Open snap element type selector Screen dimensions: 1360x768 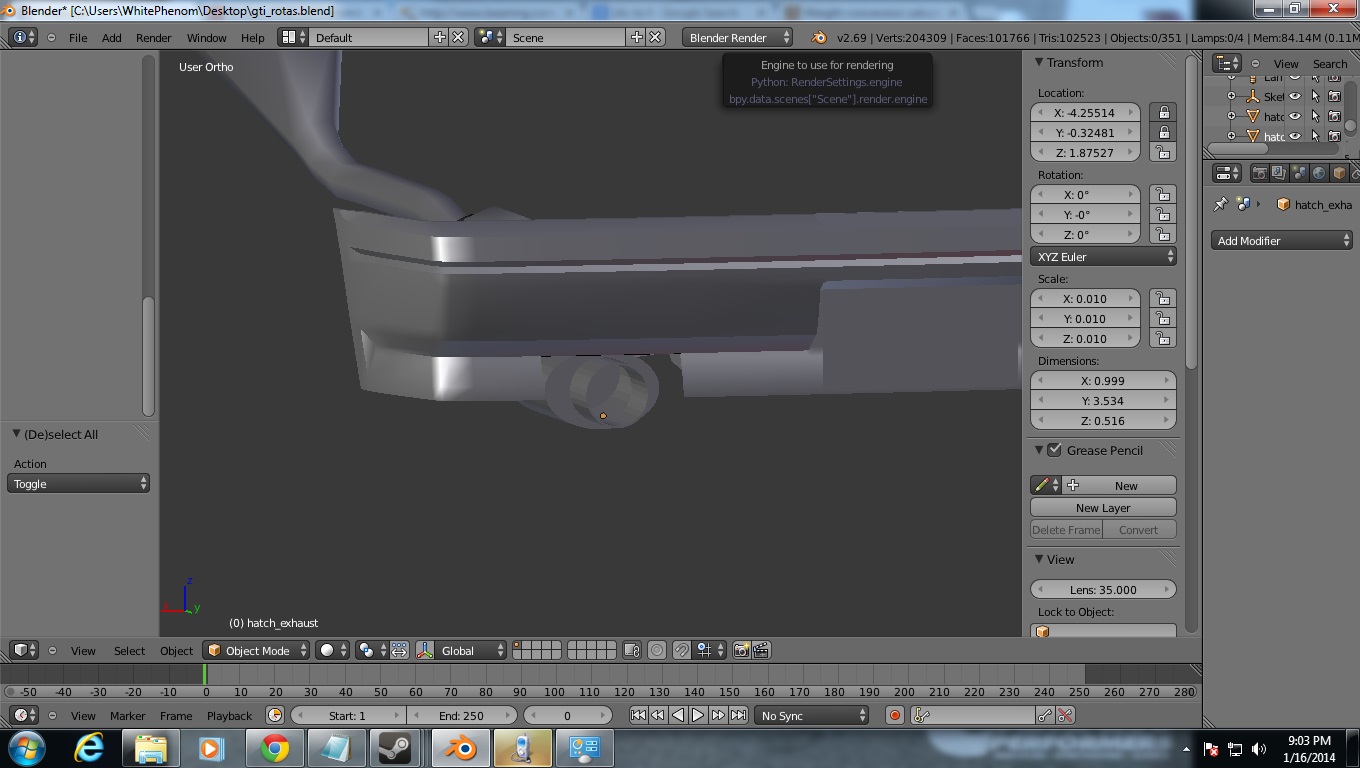tap(709, 650)
